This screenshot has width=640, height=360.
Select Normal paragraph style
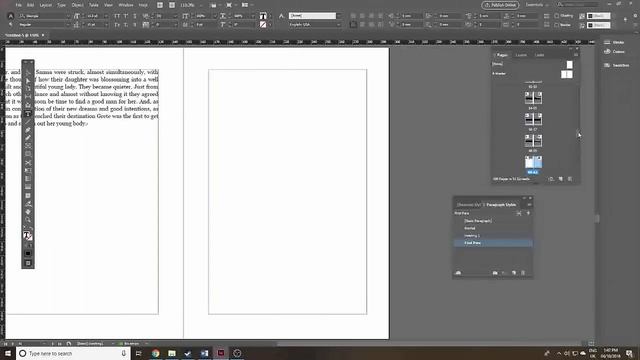point(493,228)
